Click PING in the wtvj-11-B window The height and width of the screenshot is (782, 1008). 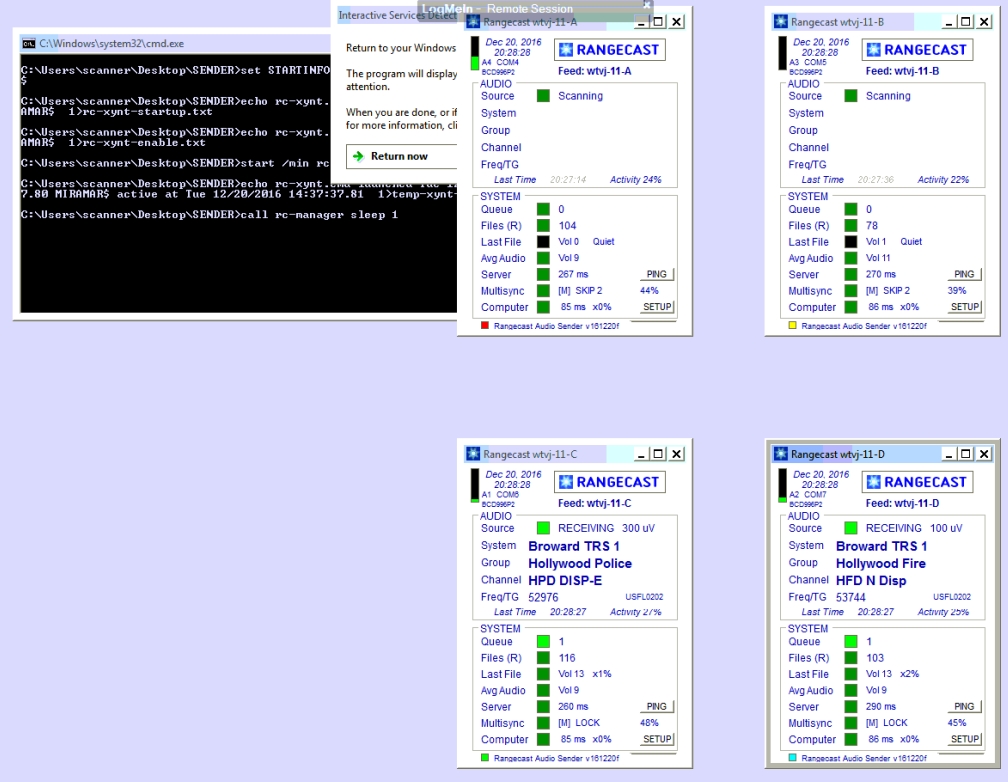coord(964,274)
